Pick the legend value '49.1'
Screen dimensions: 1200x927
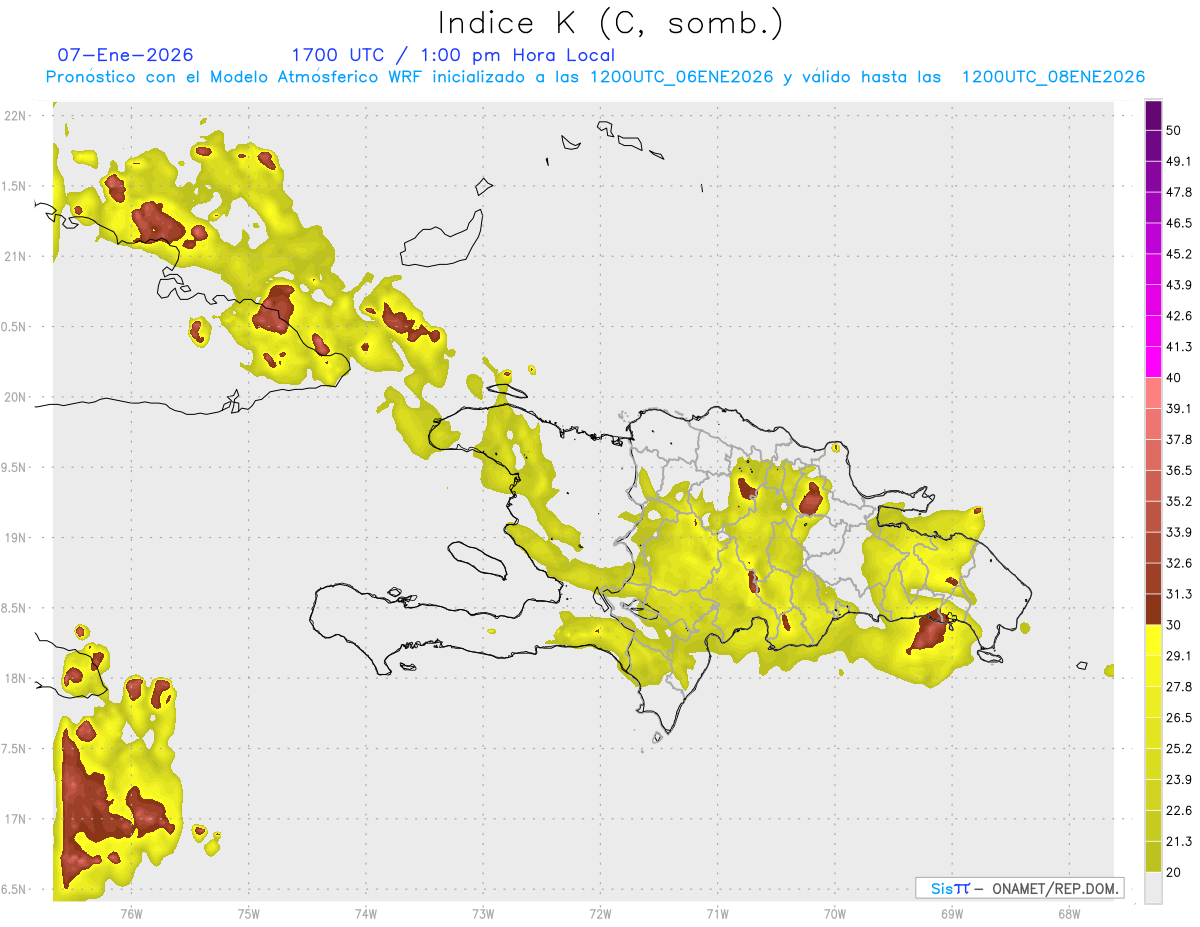1178,161
